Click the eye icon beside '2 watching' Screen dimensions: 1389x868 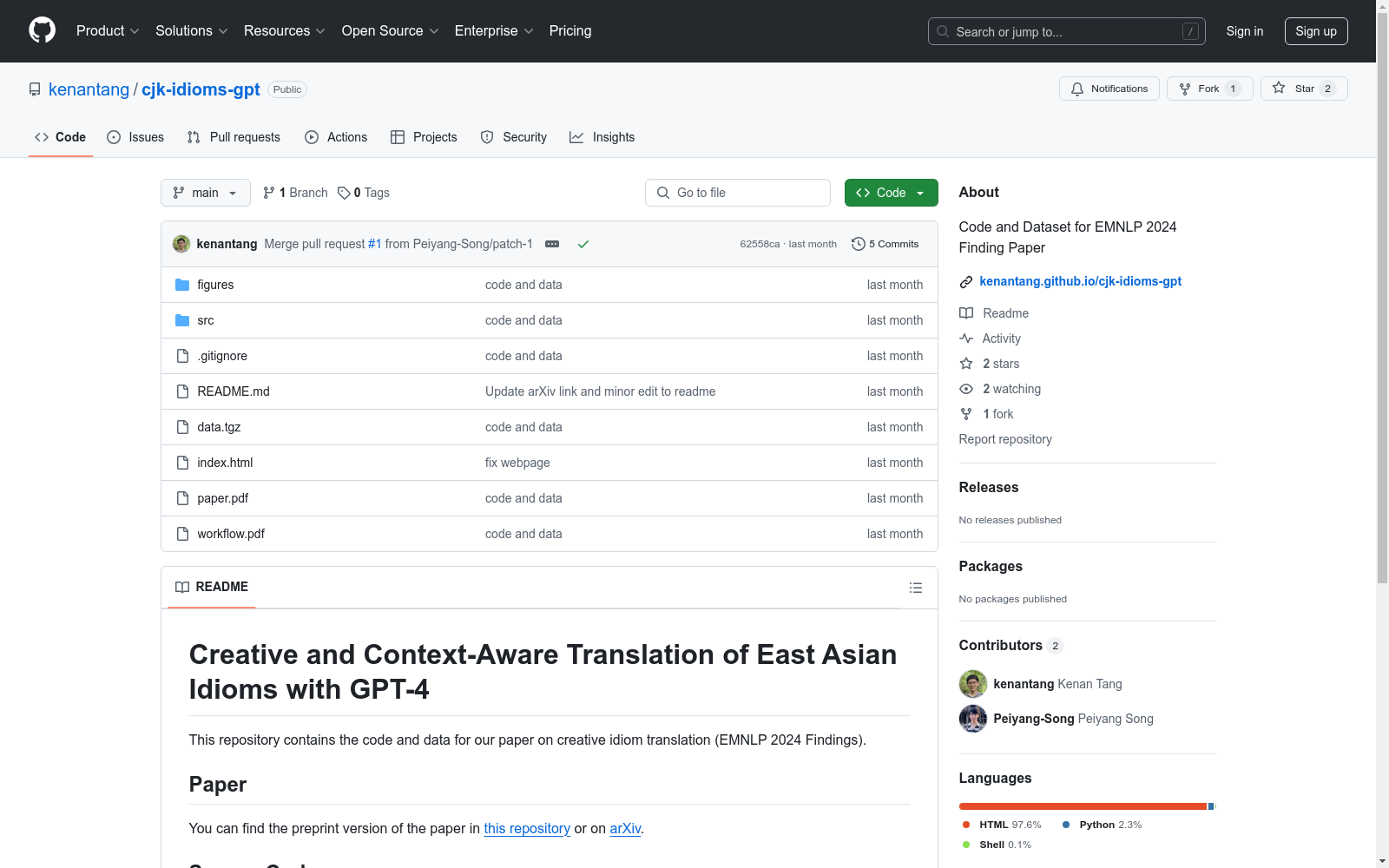click(x=966, y=389)
